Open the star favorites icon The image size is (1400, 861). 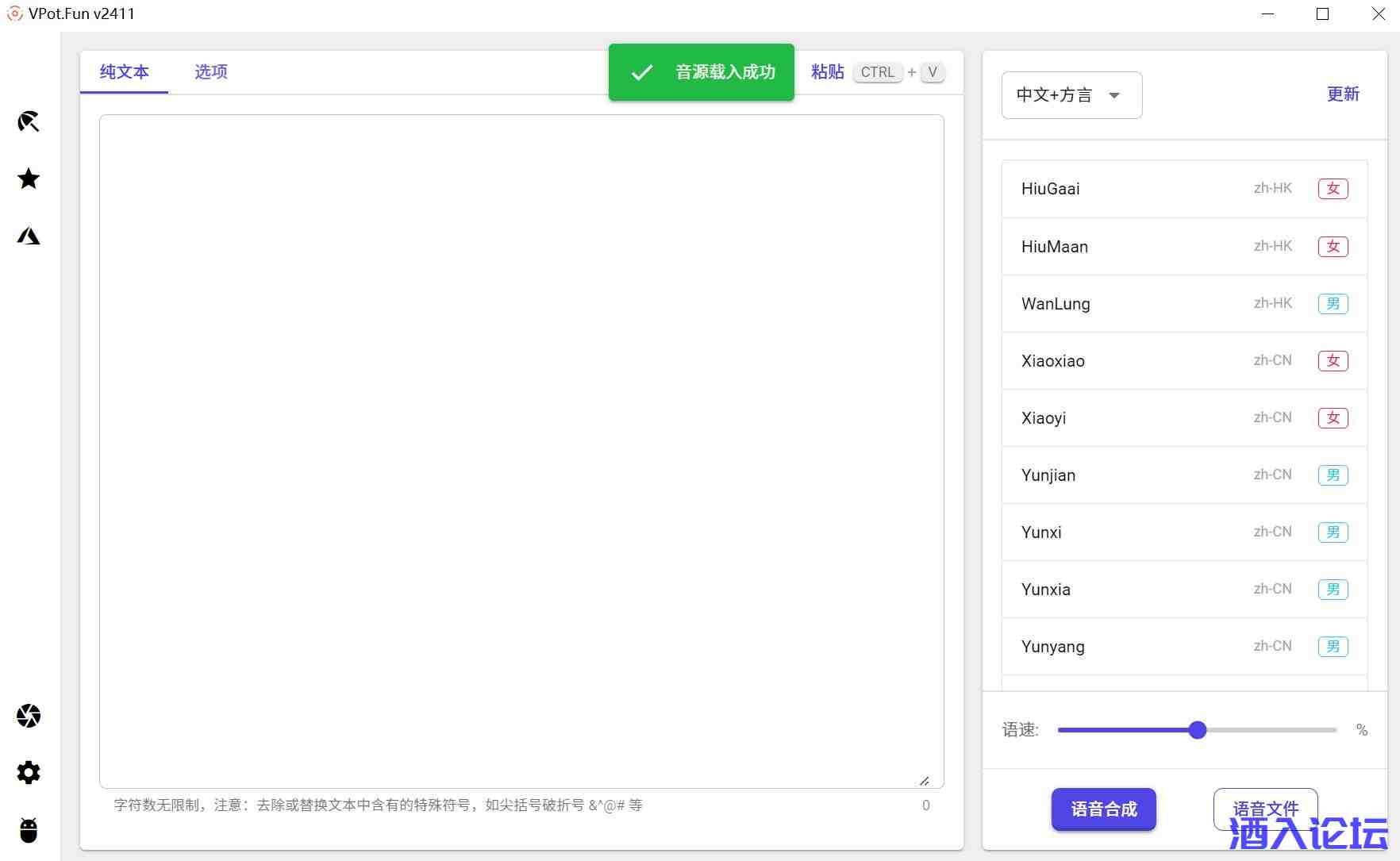point(29,179)
